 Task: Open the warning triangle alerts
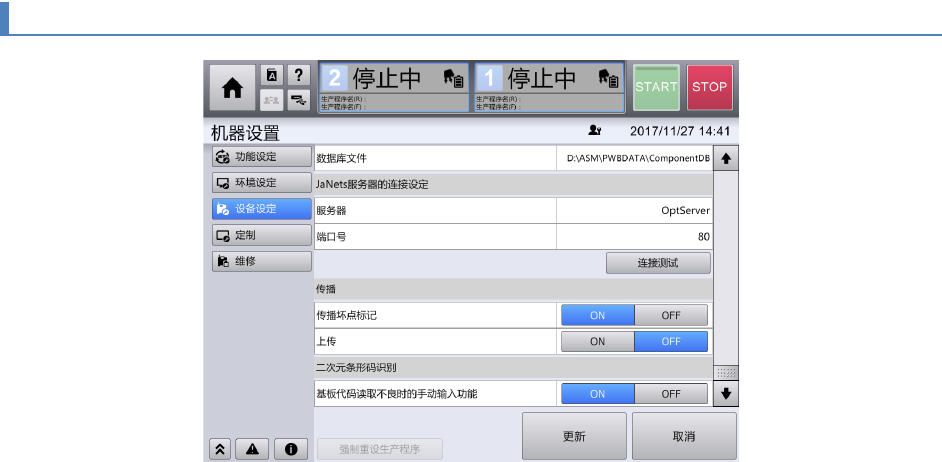point(252,449)
